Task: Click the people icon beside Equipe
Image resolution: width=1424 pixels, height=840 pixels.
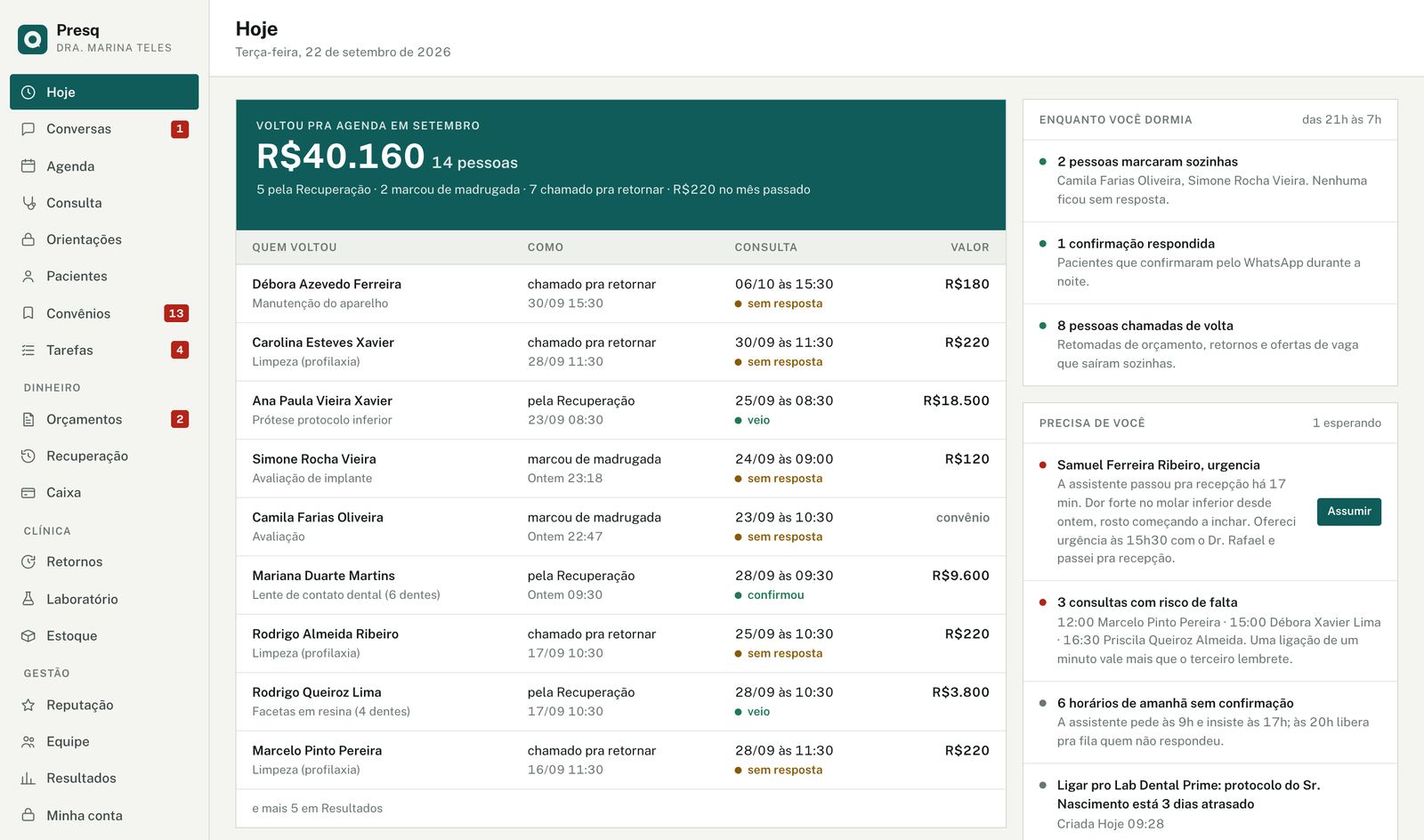Action: (x=28, y=742)
